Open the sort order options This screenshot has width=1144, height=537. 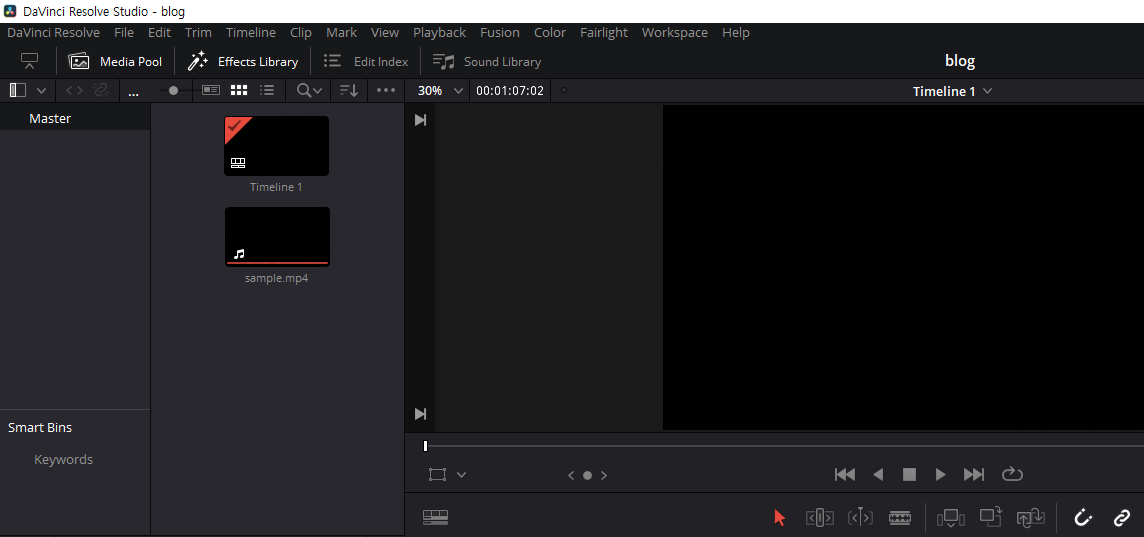(x=349, y=90)
